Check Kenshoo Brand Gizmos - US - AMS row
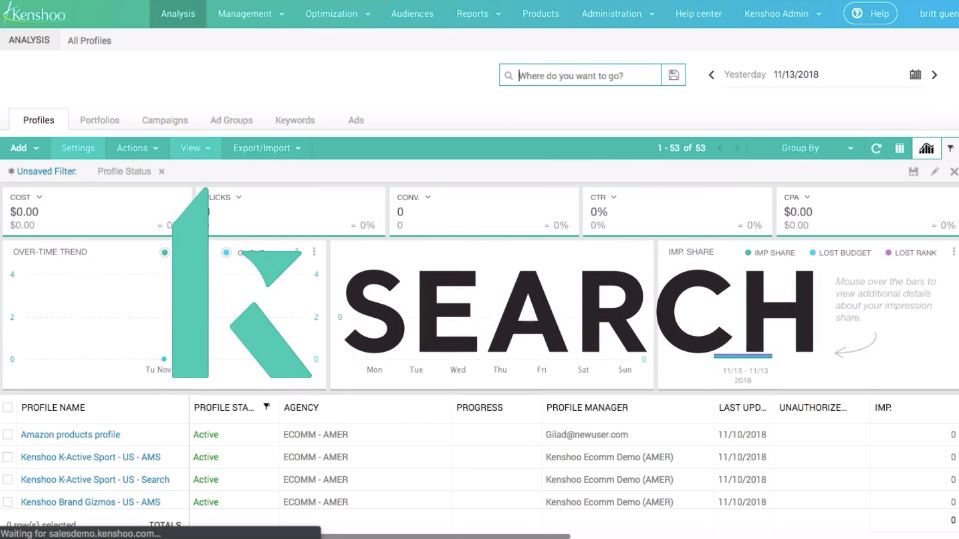This screenshot has width=959, height=539. click(8, 502)
